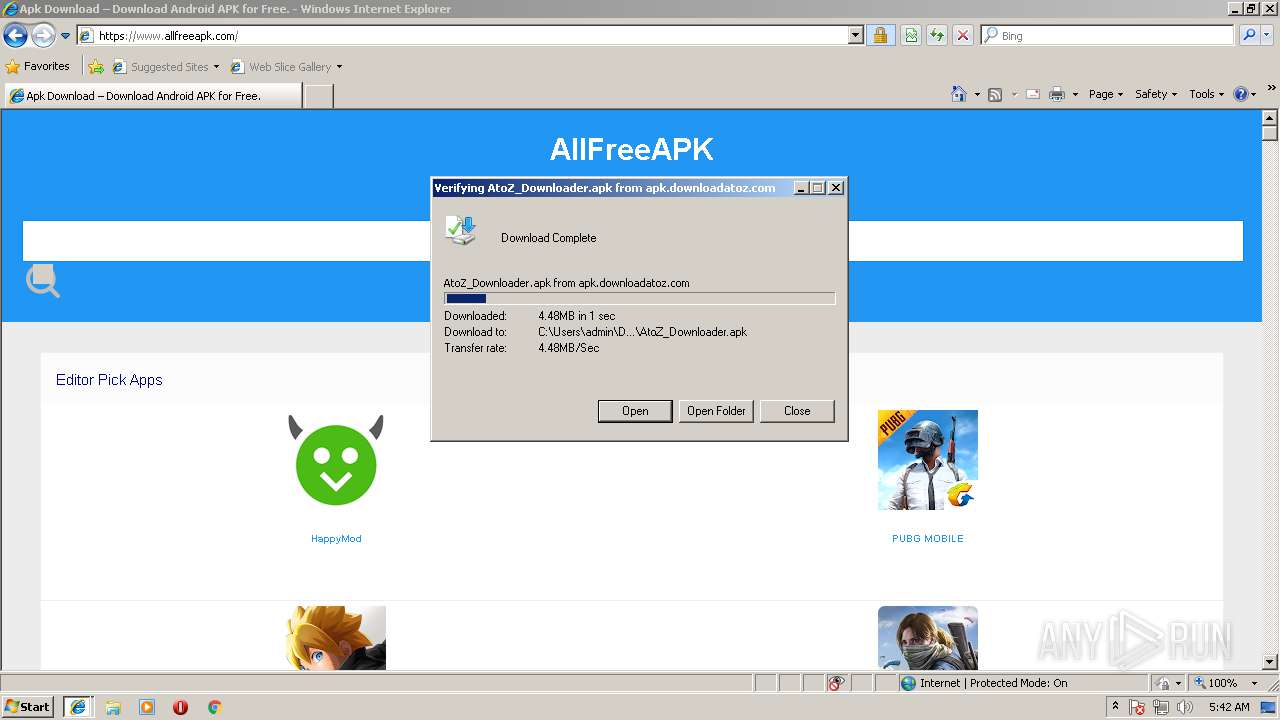Click the browser Forward arrow button
Viewport: 1280px width, 720px height.
(43, 36)
